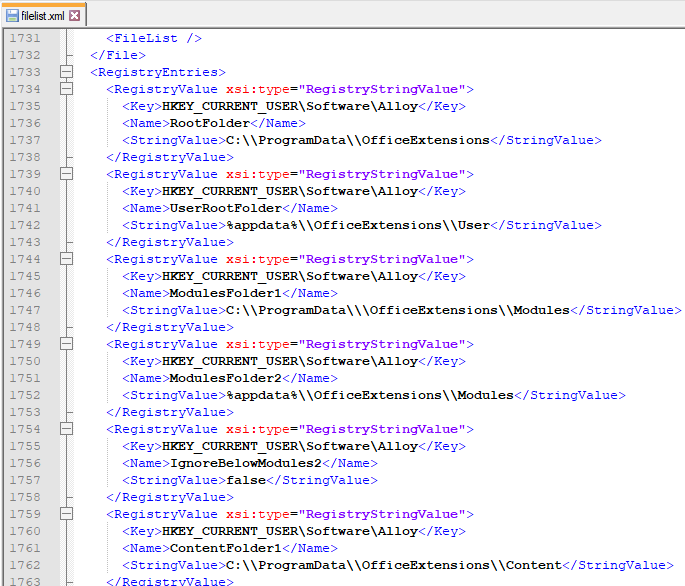Click the ContentFolder1 name value
The width and height of the screenshot is (685, 586).
pyautogui.click(x=226, y=548)
